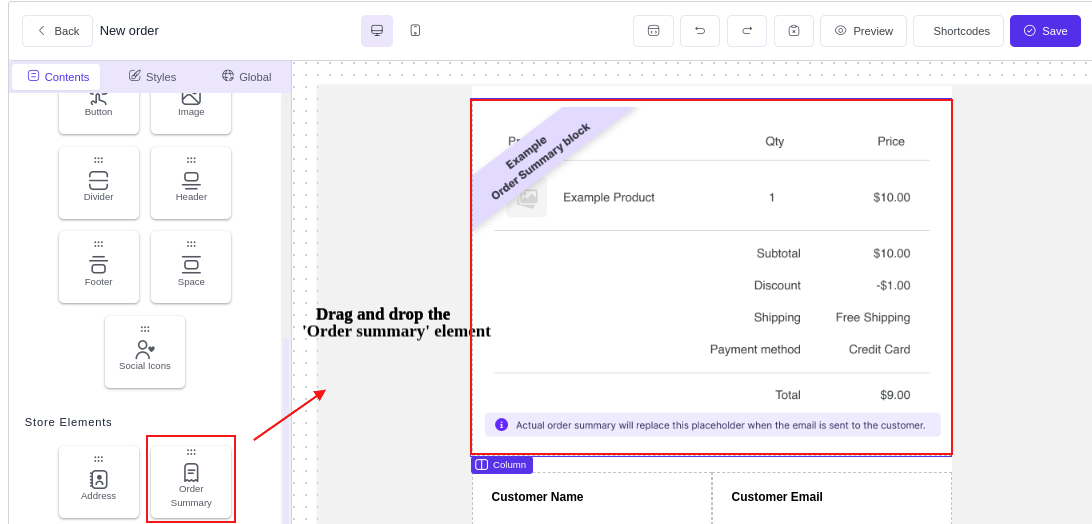Open the Contents tab
Image resolution: width=1092 pixels, height=524 pixels.
[x=58, y=77]
